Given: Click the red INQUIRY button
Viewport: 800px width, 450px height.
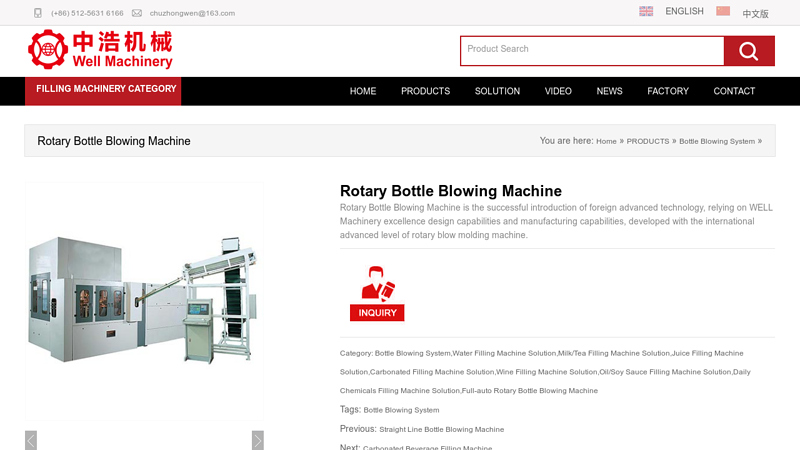Looking at the screenshot, I should (377, 313).
